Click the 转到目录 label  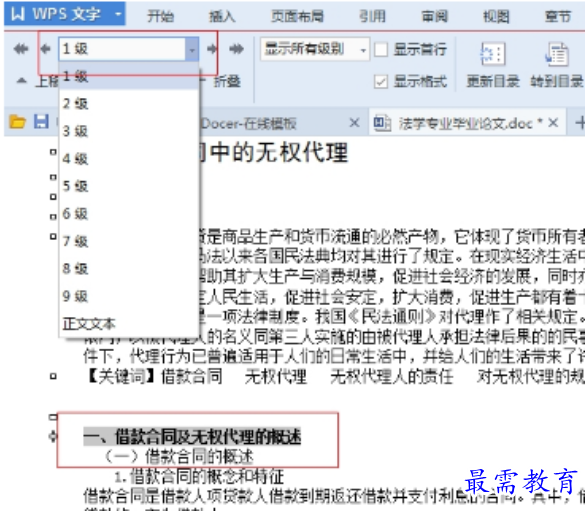[x=557, y=81]
